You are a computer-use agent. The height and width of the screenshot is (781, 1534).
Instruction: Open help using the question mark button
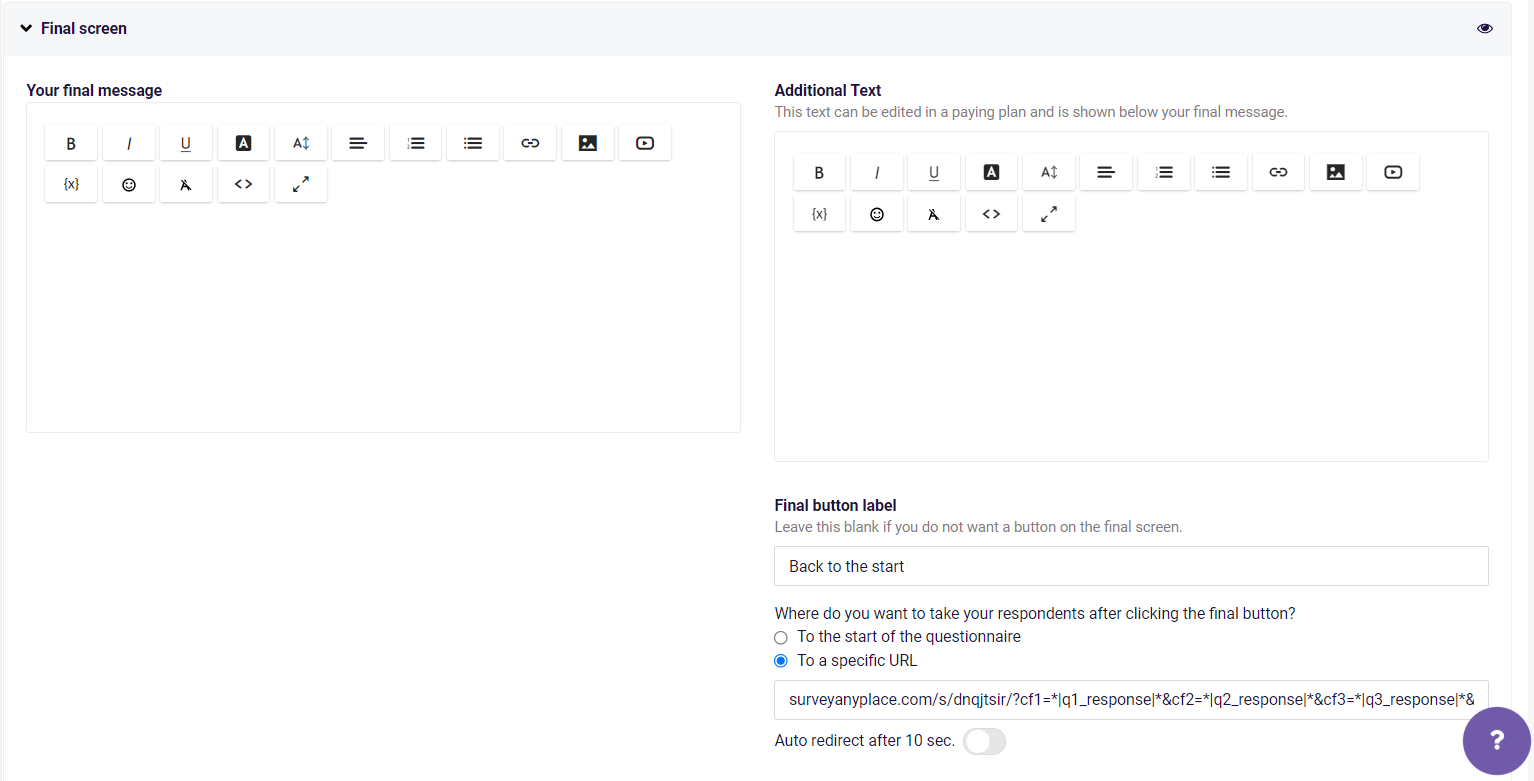tap(1497, 741)
